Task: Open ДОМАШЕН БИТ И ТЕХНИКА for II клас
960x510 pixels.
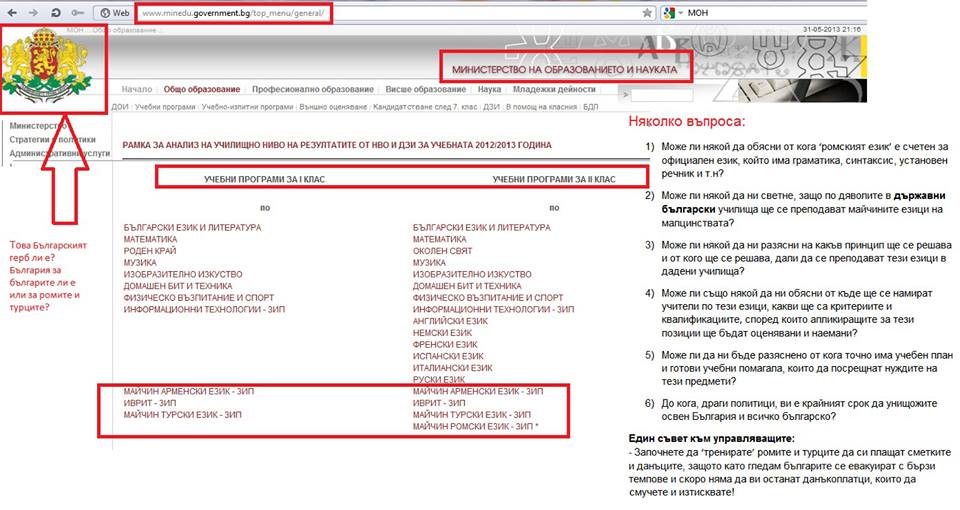Action: click(467, 286)
